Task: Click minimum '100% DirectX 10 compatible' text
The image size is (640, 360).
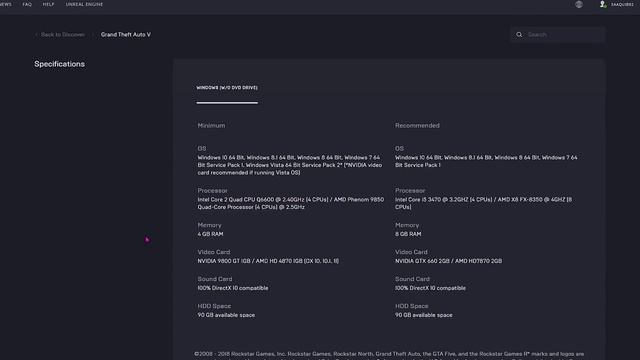Action: point(233,288)
